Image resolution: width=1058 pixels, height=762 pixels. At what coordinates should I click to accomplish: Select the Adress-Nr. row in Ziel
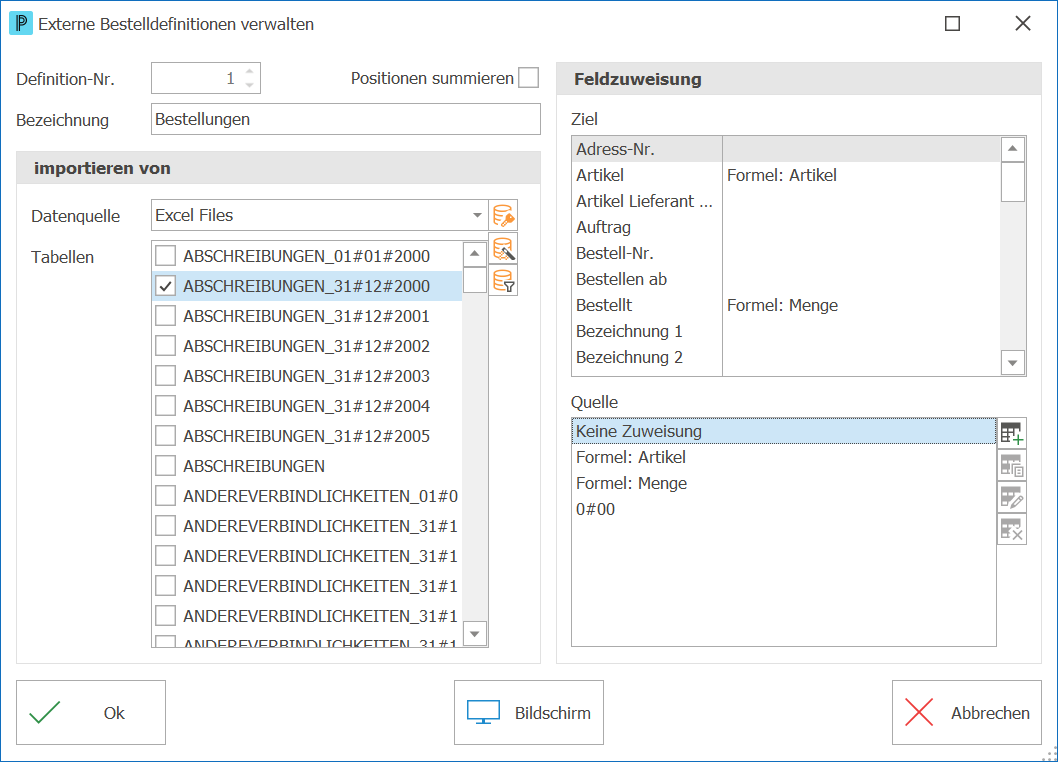click(786, 149)
